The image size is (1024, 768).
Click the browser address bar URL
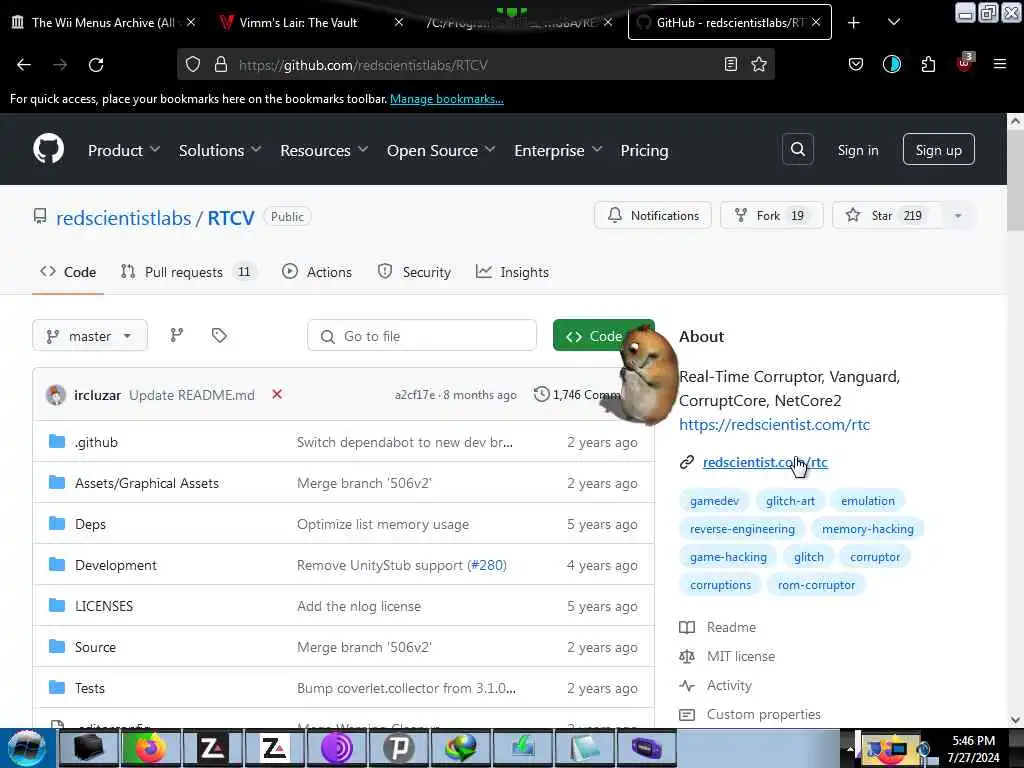363,65
